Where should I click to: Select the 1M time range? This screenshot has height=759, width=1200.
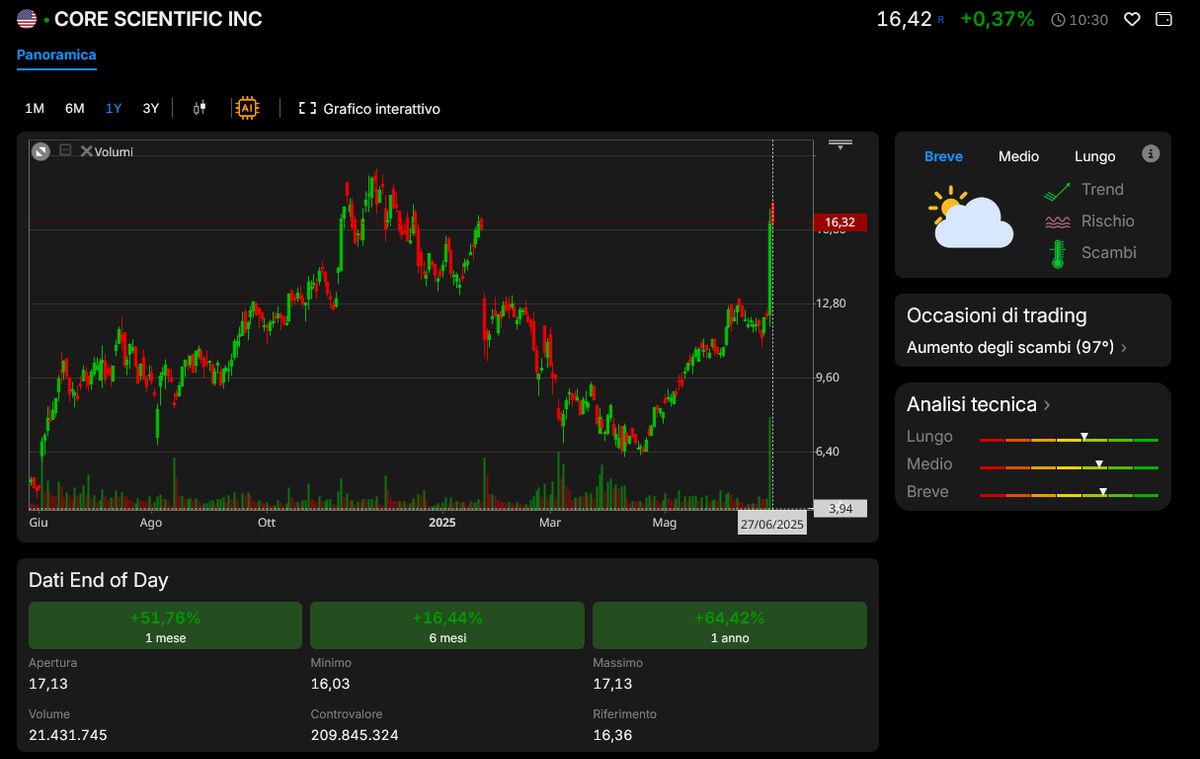coord(35,108)
